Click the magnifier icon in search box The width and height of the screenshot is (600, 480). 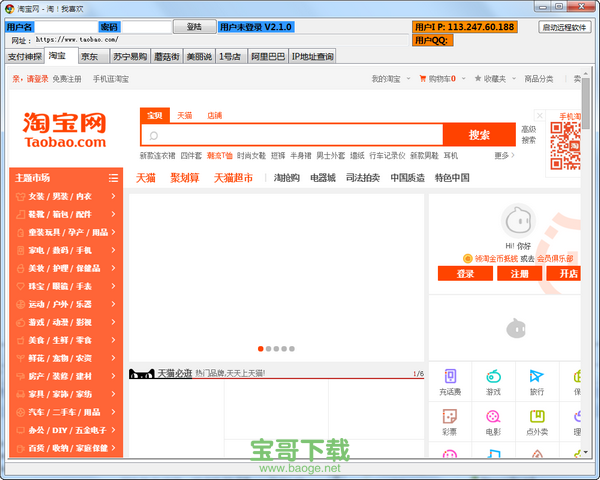click(x=153, y=136)
